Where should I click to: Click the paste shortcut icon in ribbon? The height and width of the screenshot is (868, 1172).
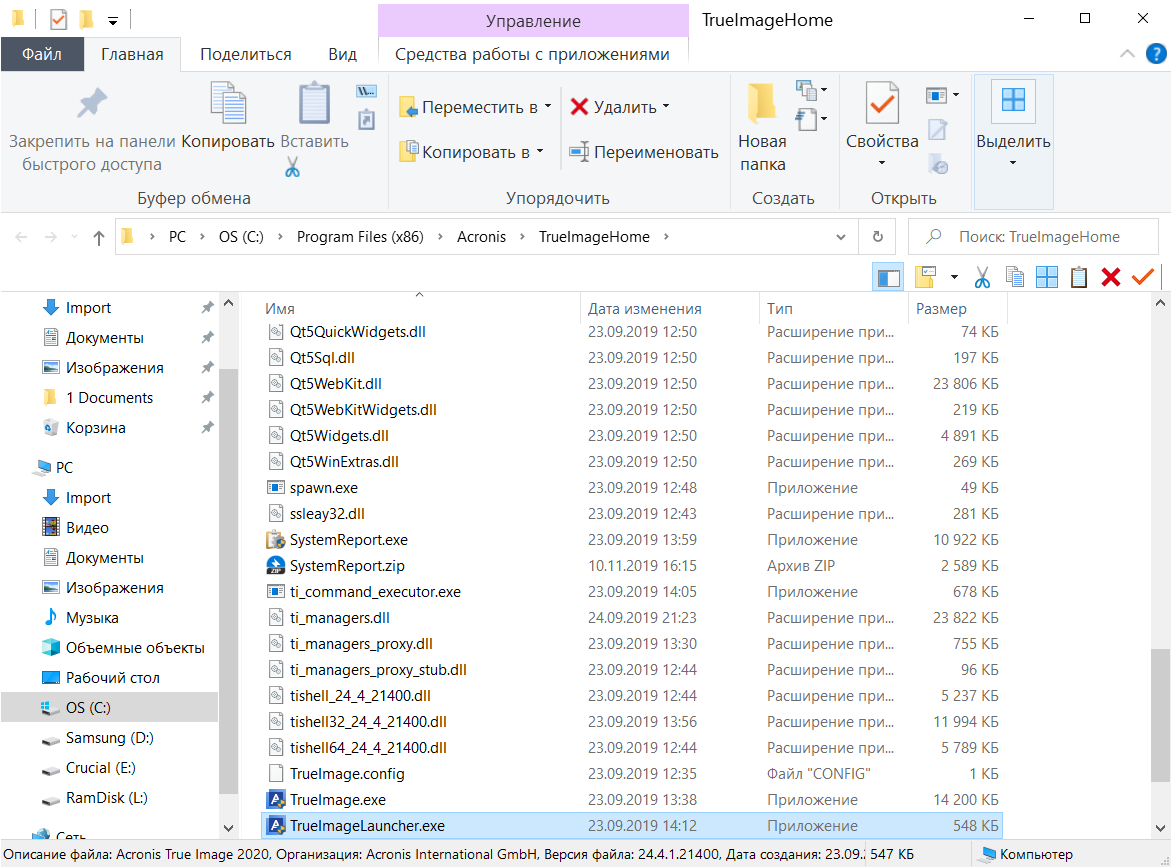[366, 120]
